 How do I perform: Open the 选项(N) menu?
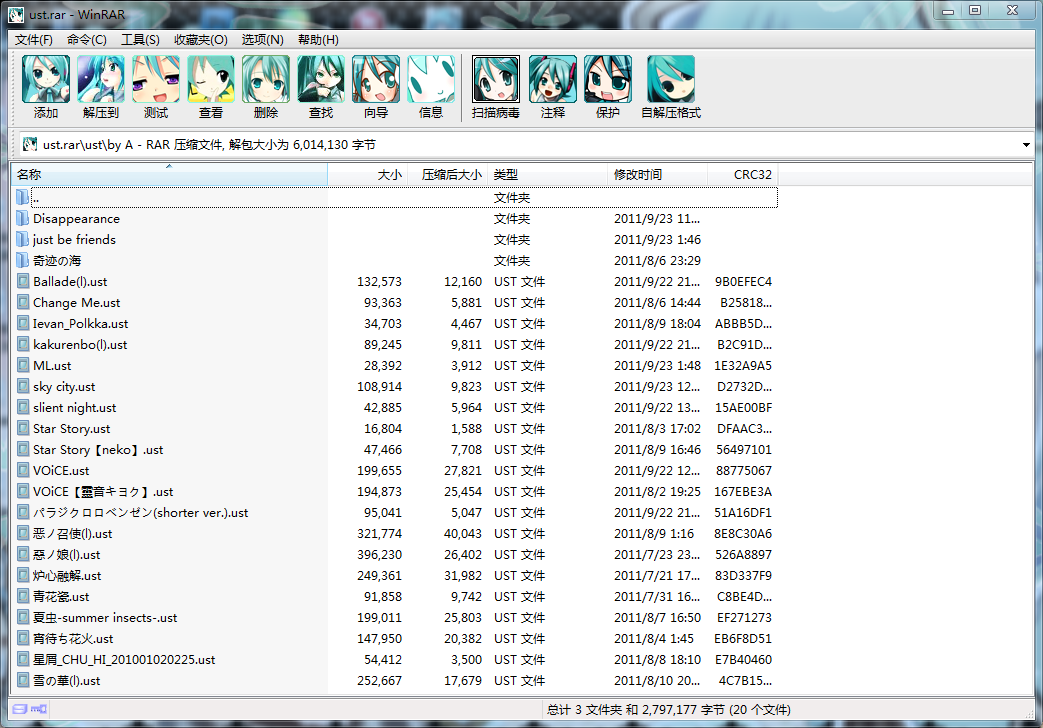[x=263, y=40]
